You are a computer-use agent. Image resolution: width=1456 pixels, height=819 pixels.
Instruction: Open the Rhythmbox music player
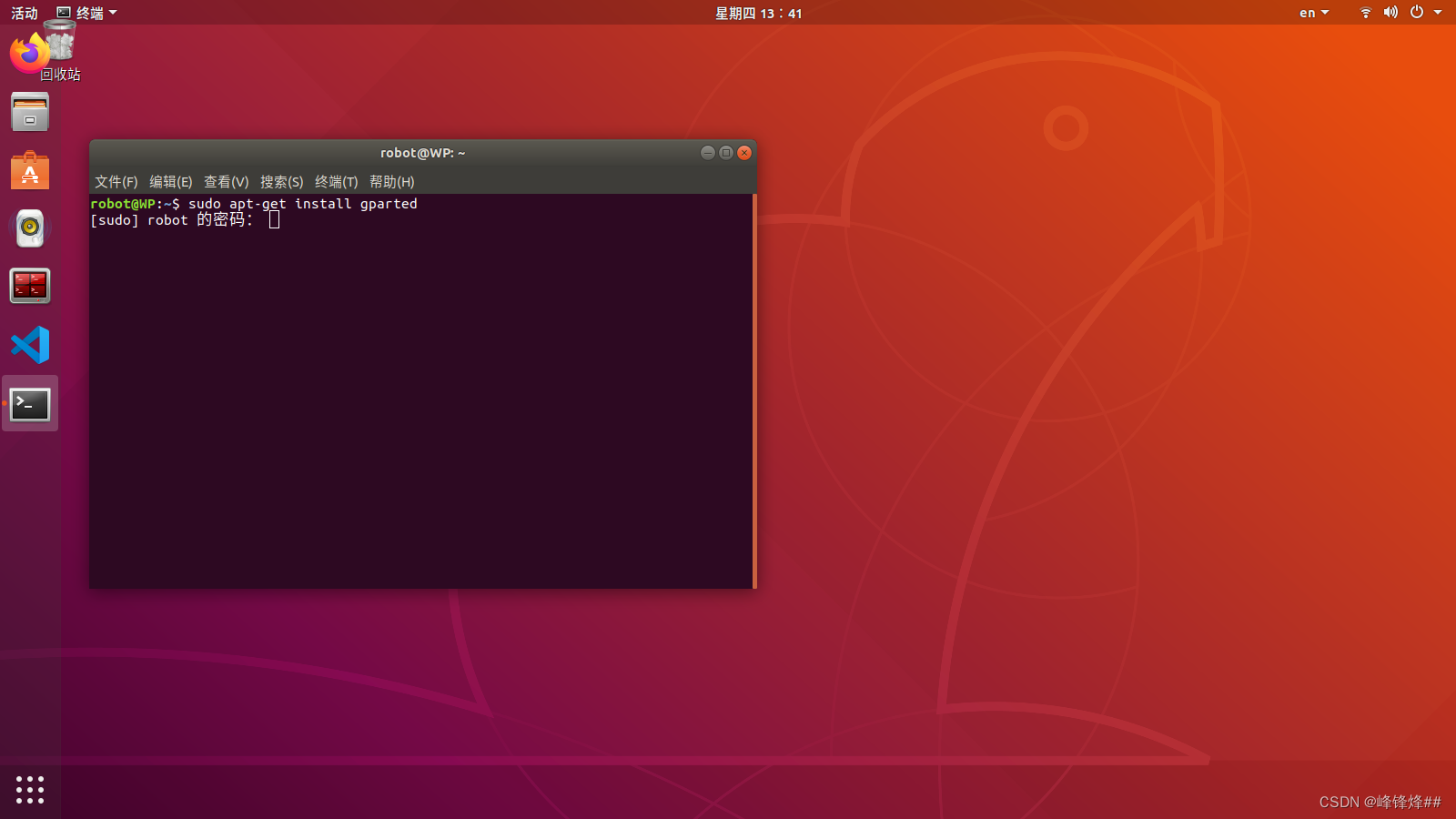click(x=30, y=227)
